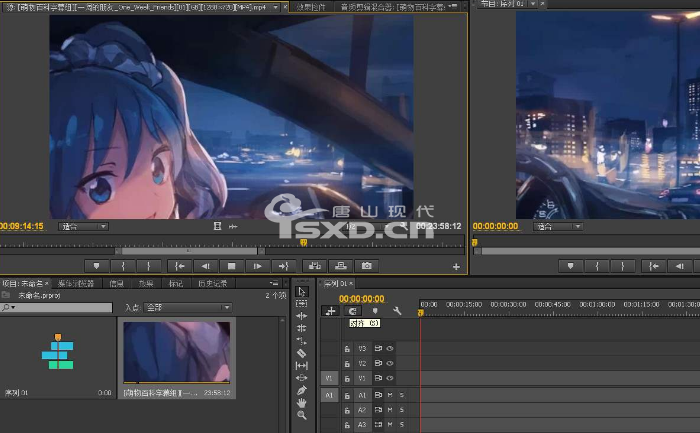
Task: Open program monitor zoom level dropdown
Action: [558, 226]
